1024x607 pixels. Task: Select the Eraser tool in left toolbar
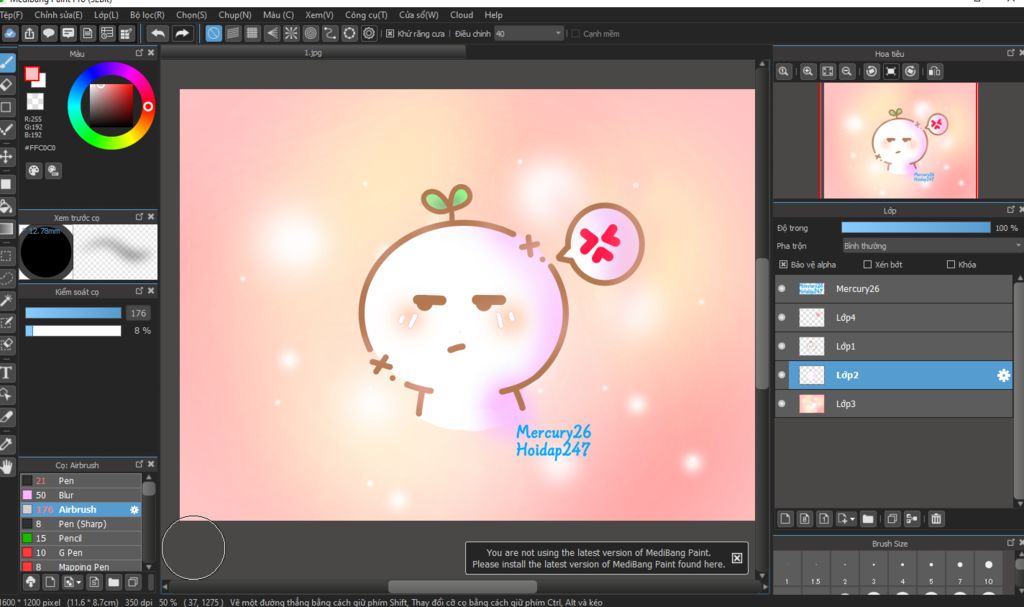click(x=7, y=84)
